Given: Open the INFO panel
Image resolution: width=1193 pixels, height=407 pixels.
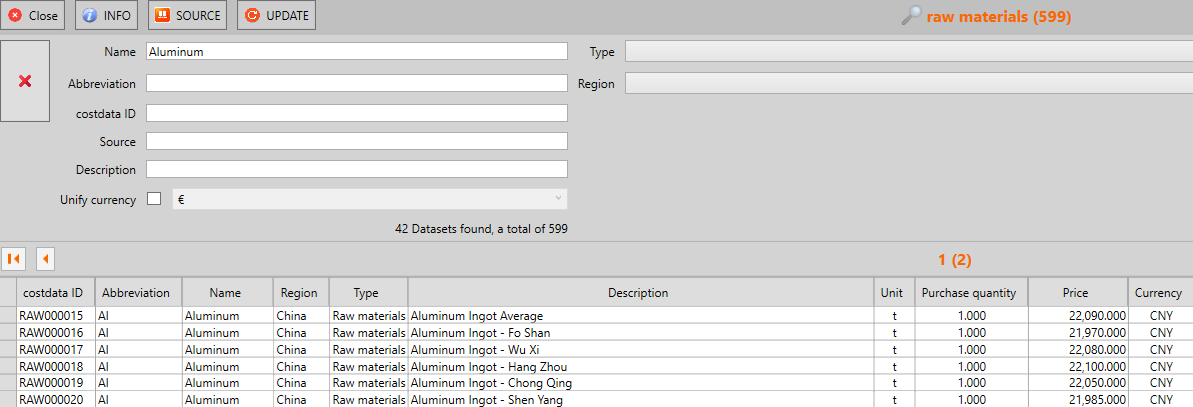Looking at the screenshot, I should pyautogui.click(x=107, y=15).
